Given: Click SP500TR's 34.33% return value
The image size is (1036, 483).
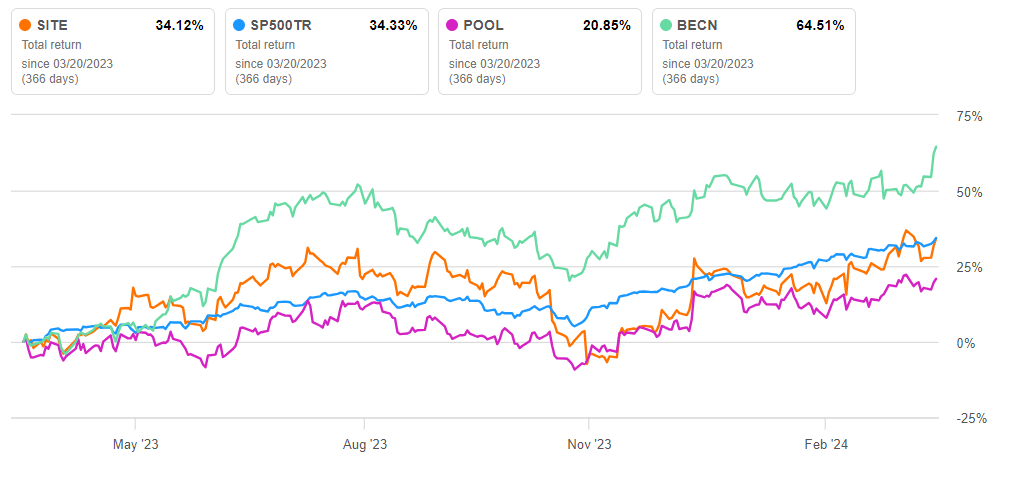Looking at the screenshot, I should pos(393,25).
